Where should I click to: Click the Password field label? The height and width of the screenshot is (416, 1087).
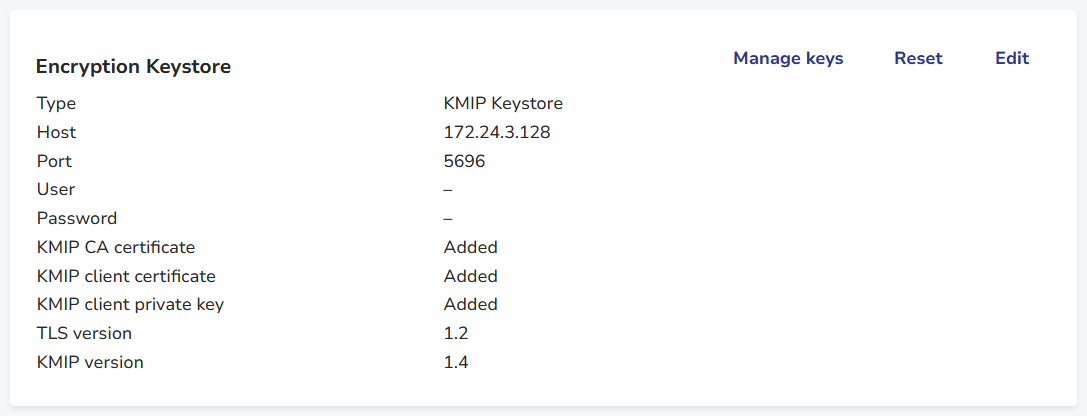click(77, 218)
